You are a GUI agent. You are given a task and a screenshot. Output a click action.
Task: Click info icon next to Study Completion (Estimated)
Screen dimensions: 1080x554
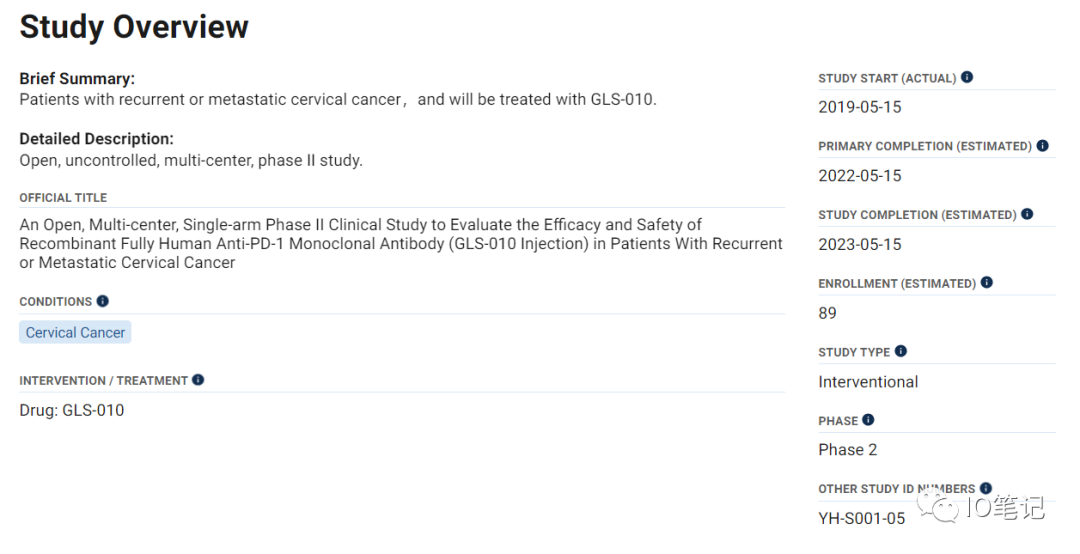[1027, 214]
